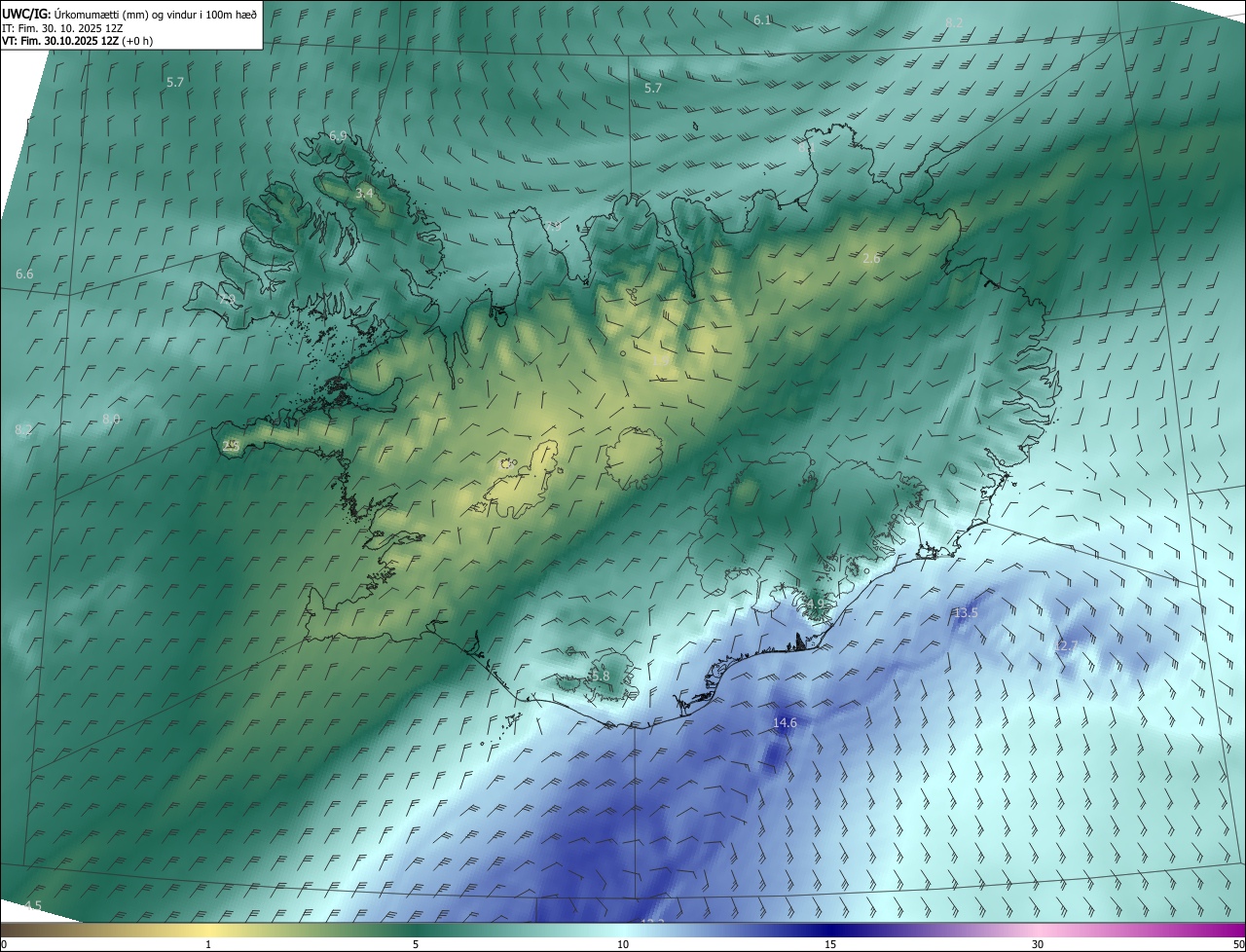Click the 4.9 value label over the southern glacier
Image resolution: width=1246 pixels, height=952 pixels.
pos(815,604)
